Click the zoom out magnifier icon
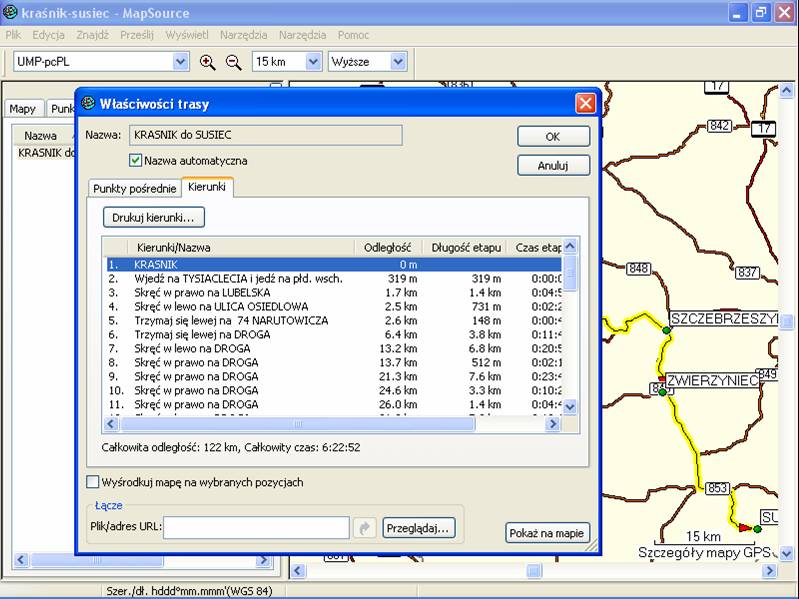 [x=234, y=62]
